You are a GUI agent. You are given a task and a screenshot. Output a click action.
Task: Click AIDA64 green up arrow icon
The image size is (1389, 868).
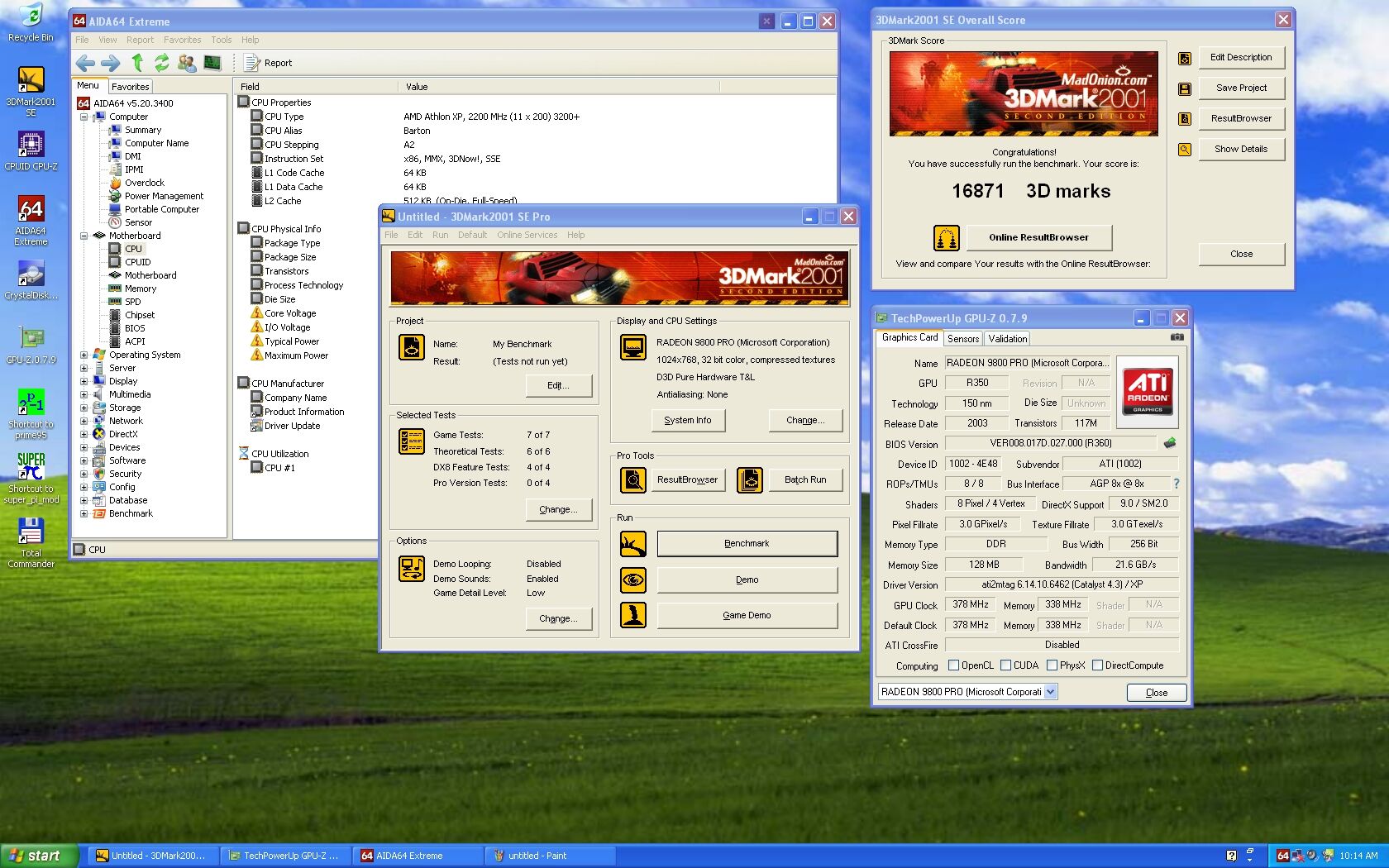tap(137, 63)
